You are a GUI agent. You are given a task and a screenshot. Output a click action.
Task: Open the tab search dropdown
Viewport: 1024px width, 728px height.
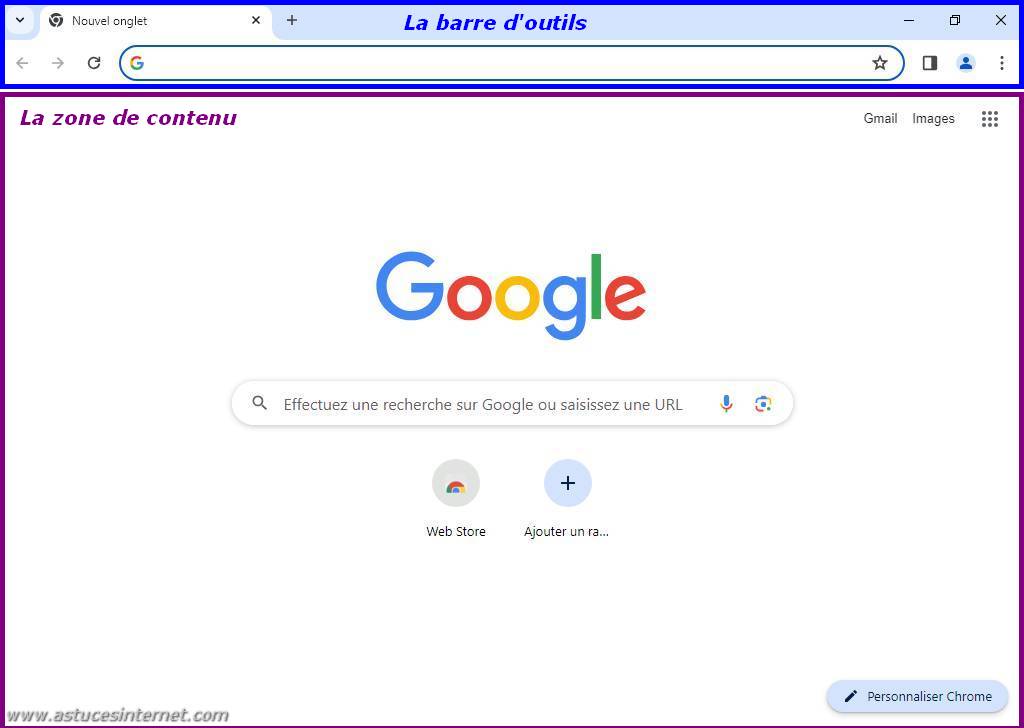tap(20, 20)
